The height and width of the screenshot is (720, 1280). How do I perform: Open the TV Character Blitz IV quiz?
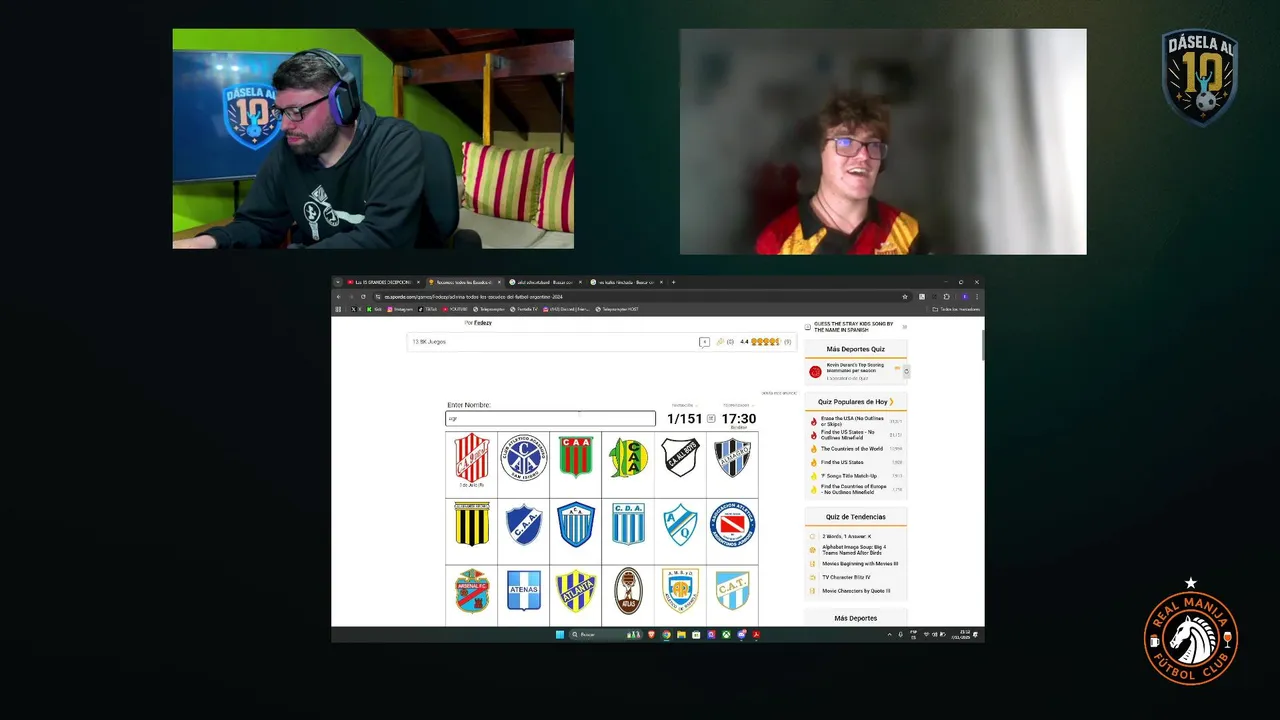click(846, 577)
